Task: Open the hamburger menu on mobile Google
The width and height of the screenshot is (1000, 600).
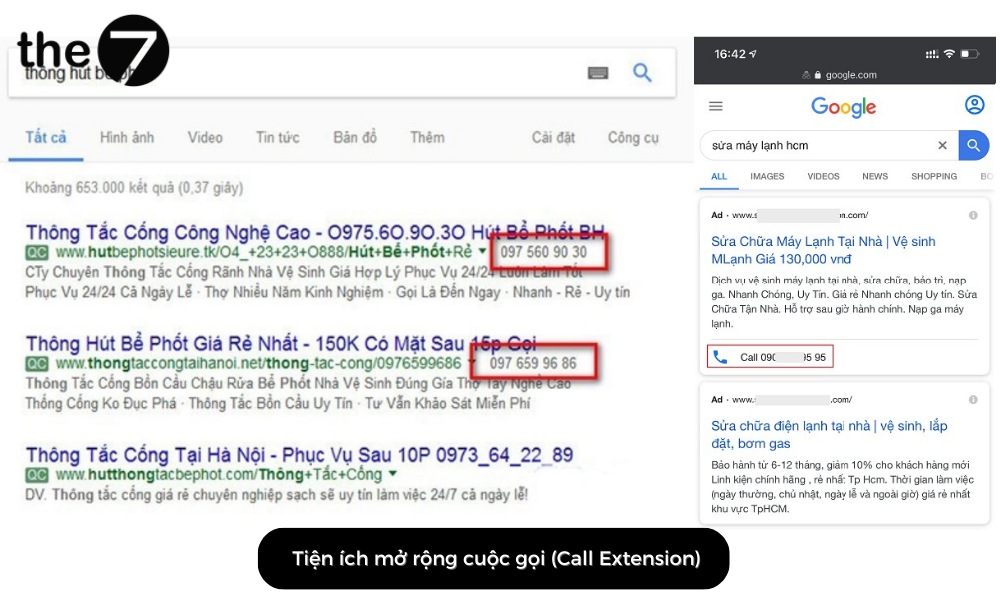Action: pos(715,106)
